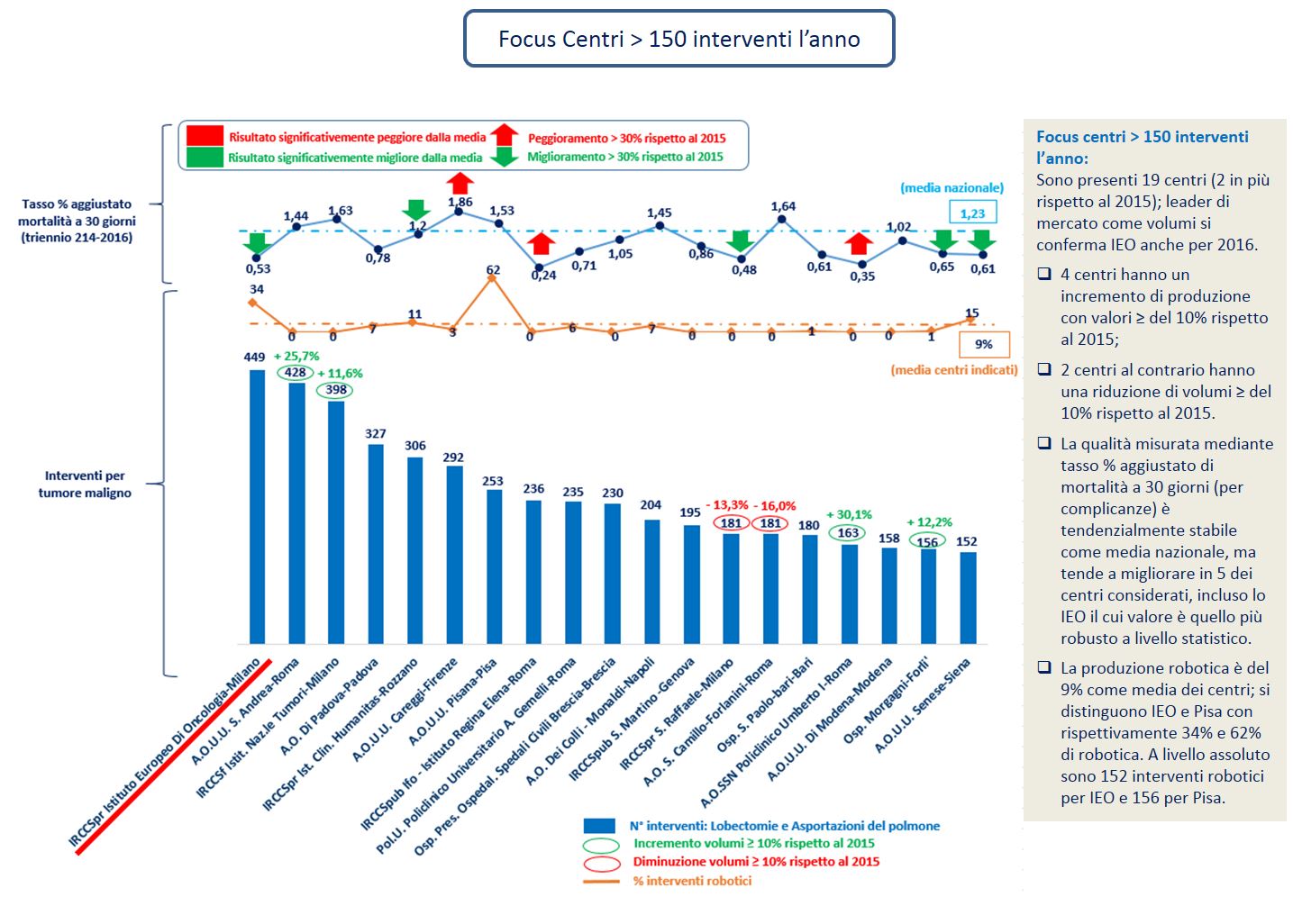
Task: Click the red ellipse 'Diminuzione volumi' legend icon
Action: pos(601,863)
